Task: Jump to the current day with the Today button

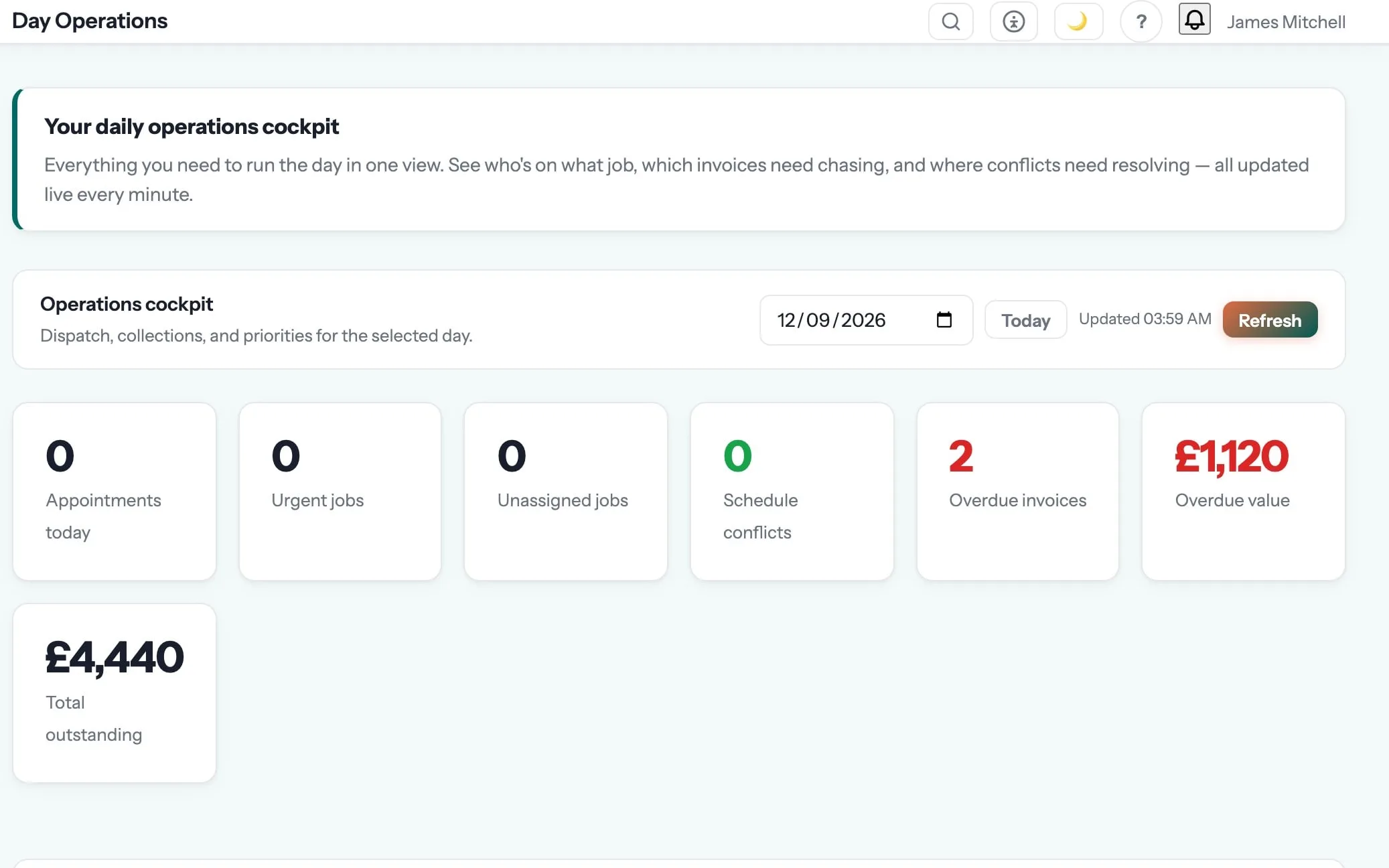Action: point(1025,320)
